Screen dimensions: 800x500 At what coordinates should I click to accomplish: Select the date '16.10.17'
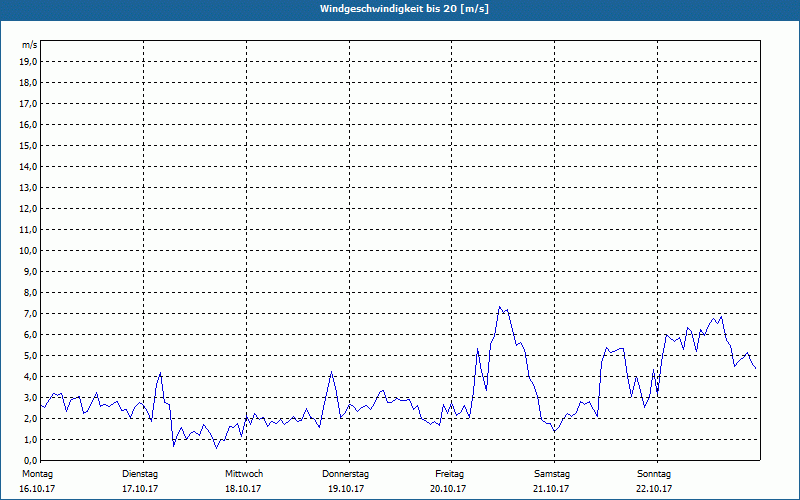coord(37,489)
